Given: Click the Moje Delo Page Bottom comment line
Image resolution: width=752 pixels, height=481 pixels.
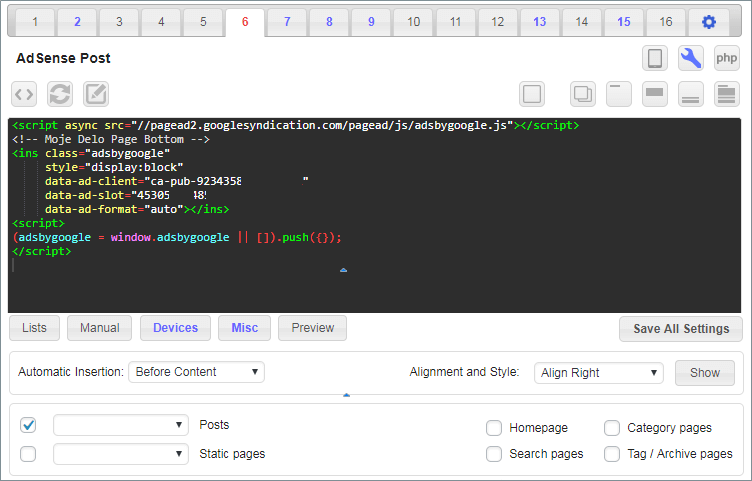Looking at the screenshot, I should (x=111, y=140).
